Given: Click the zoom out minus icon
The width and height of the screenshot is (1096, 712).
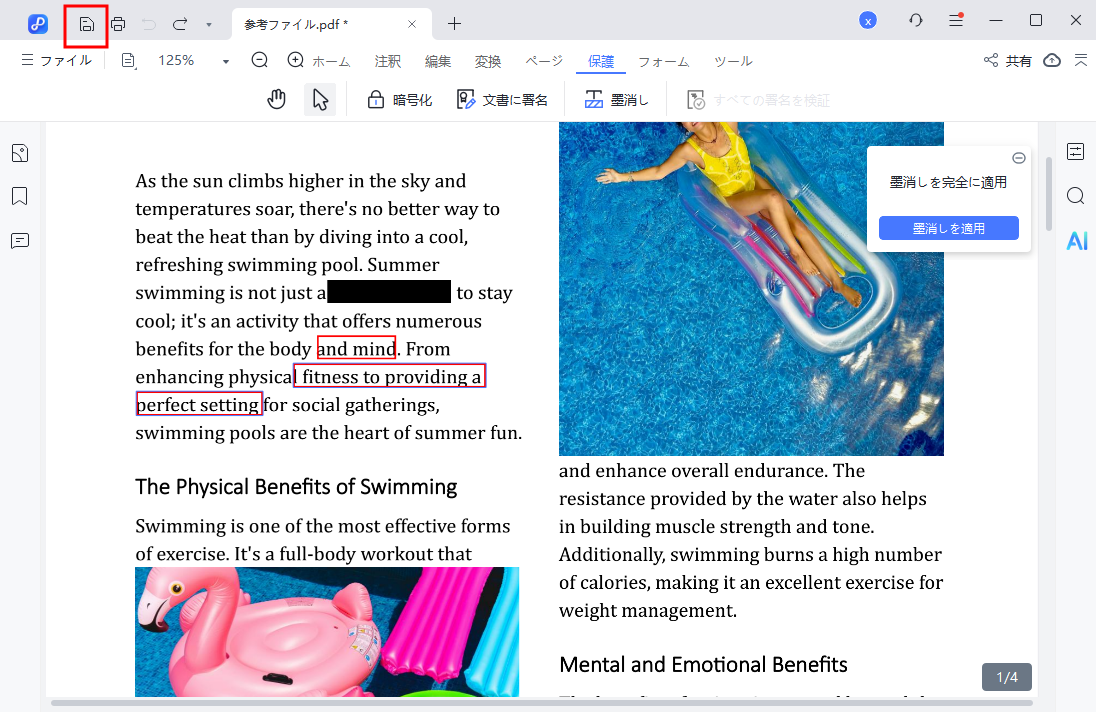Looking at the screenshot, I should [x=260, y=61].
